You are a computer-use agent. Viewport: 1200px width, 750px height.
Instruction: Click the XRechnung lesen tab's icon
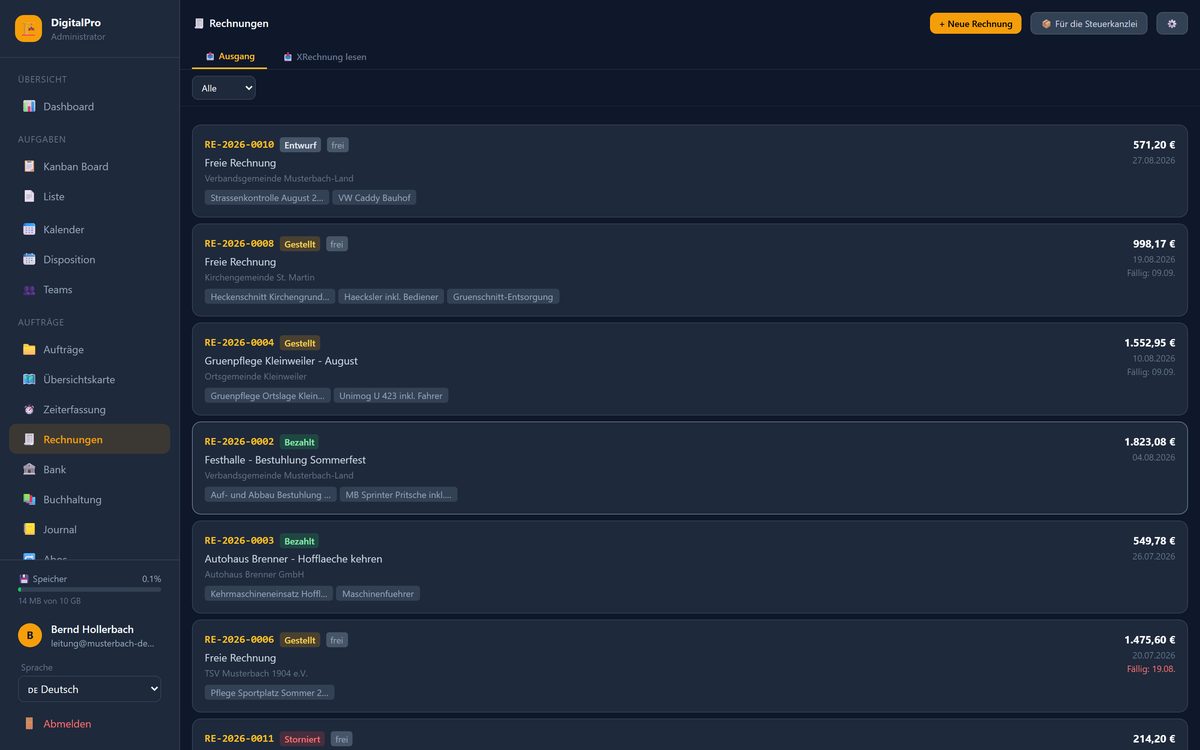[288, 57]
